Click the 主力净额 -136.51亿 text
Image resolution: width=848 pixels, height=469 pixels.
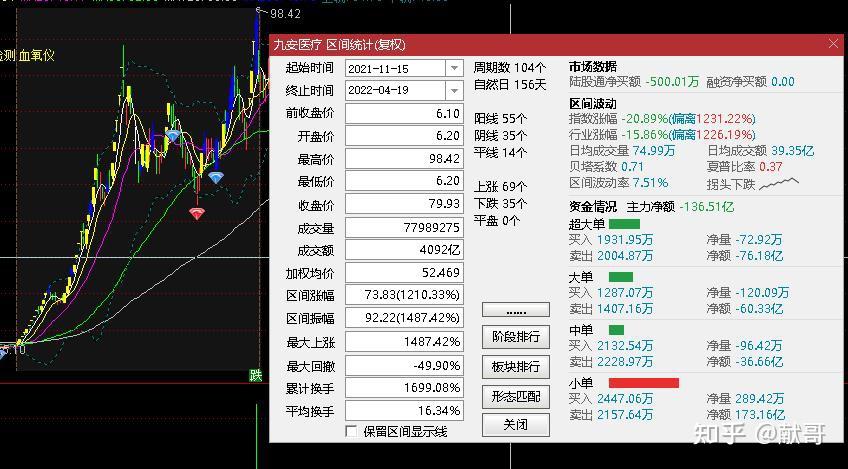680,207
